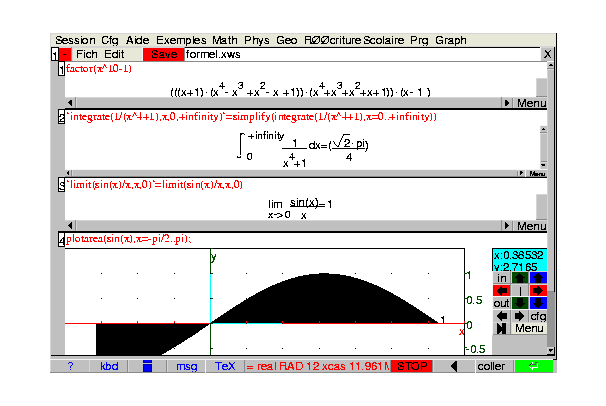Toggle the kbd on-screen keyboard

click(109, 366)
